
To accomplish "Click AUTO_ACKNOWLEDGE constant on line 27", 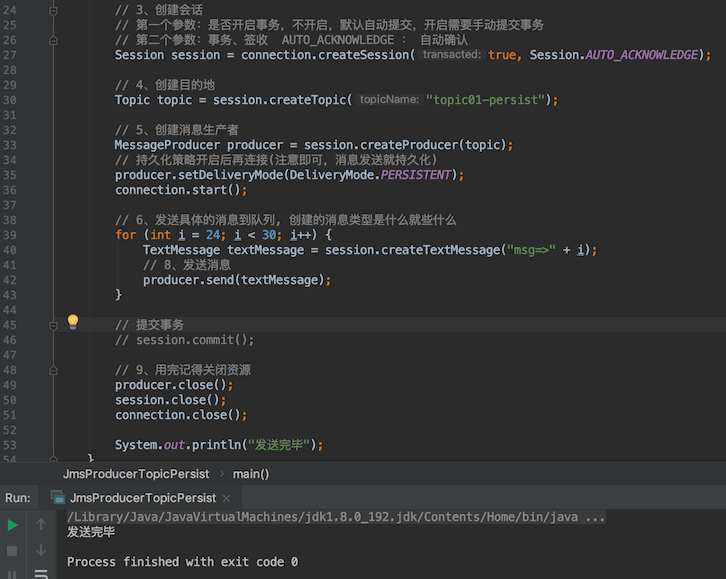I will click(642, 55).
